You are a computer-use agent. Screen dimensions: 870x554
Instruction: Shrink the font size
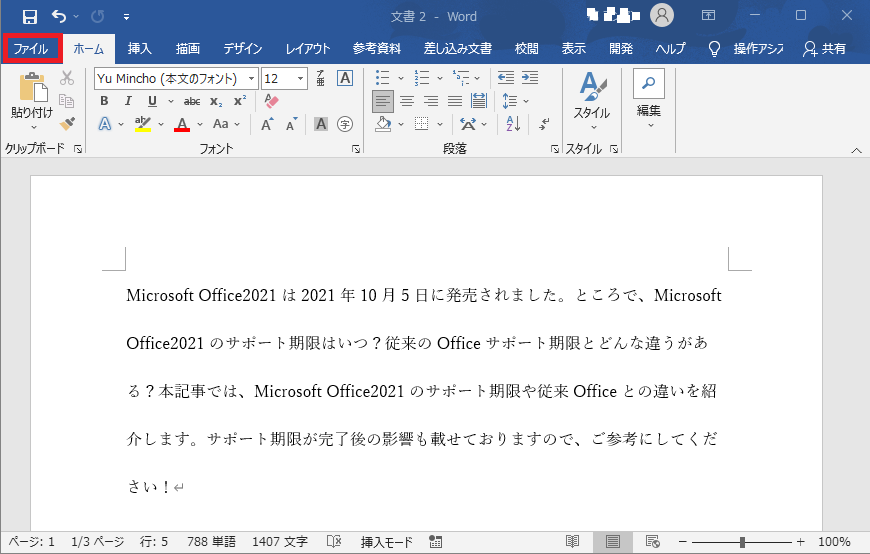(x=291, y=124)
